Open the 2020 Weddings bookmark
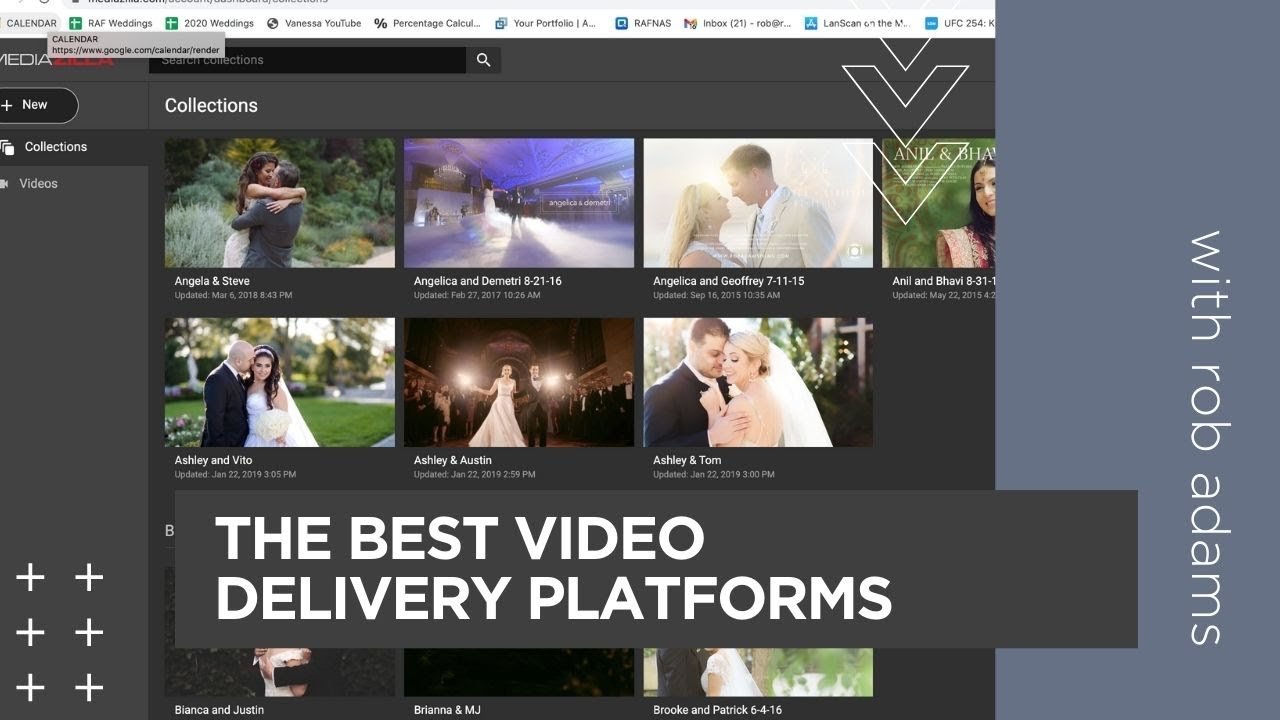1280x720 pixels. [x=209, y=23]
